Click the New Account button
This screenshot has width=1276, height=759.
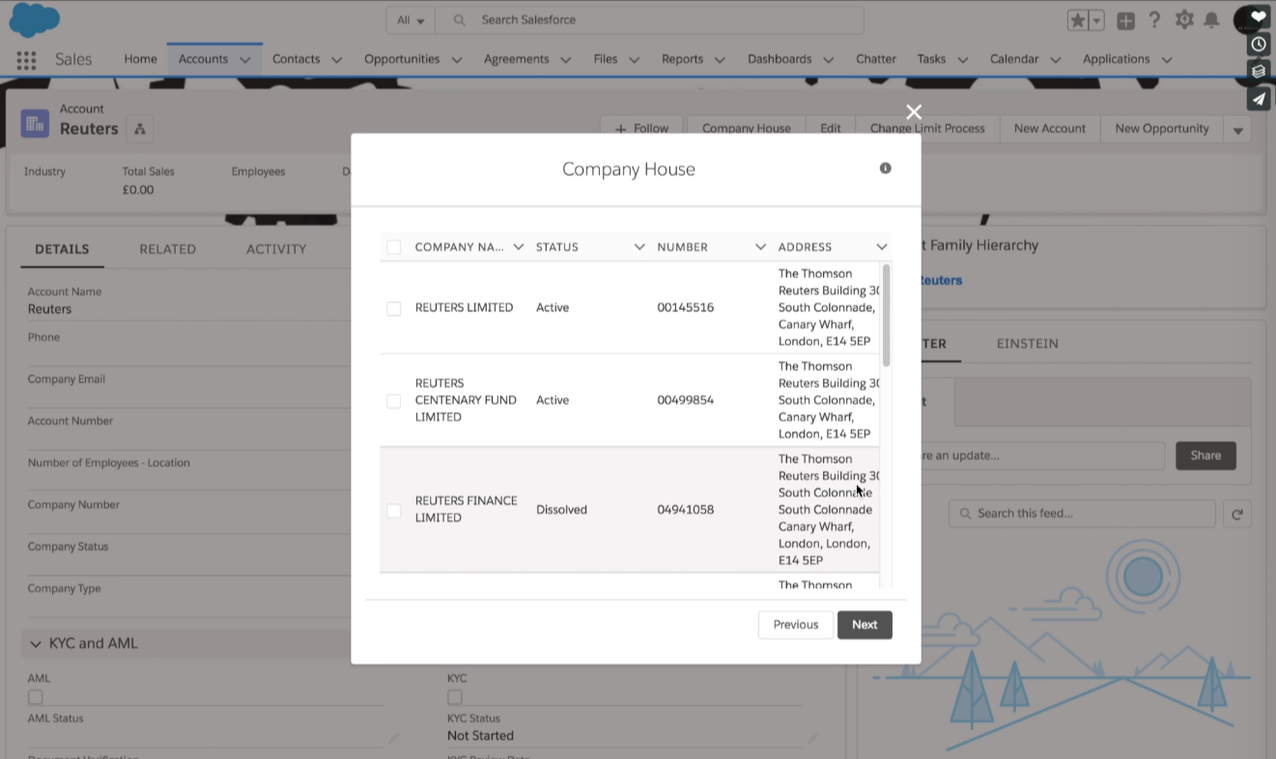point(1049,129)
